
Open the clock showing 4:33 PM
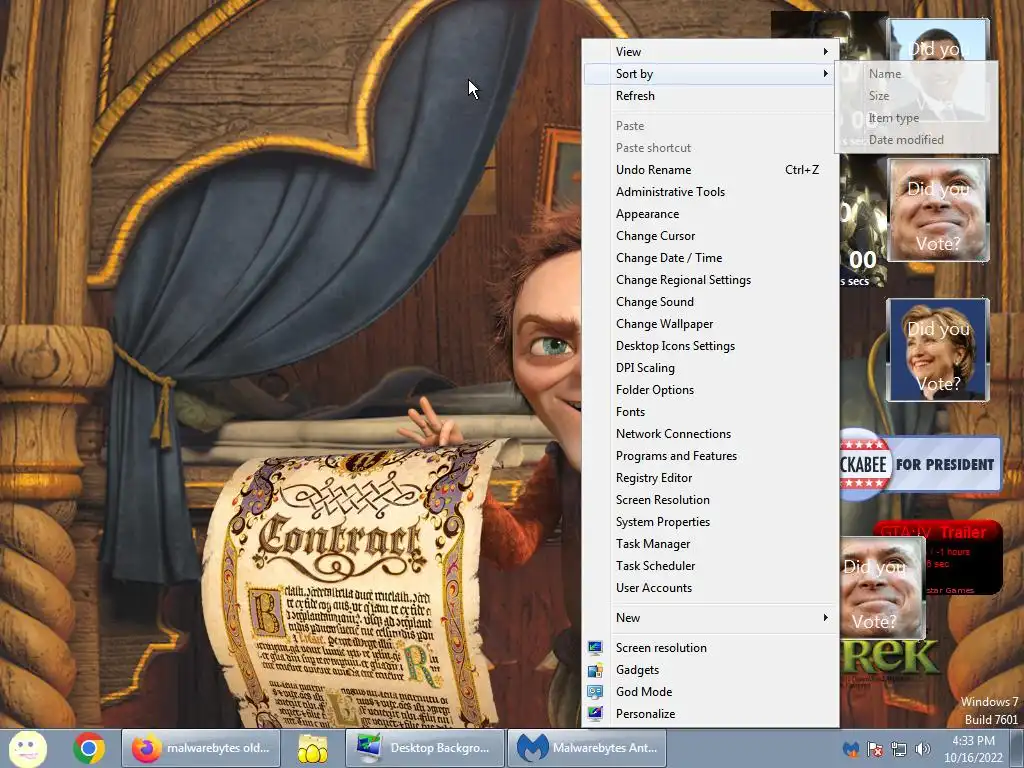[x=973, y=749]
